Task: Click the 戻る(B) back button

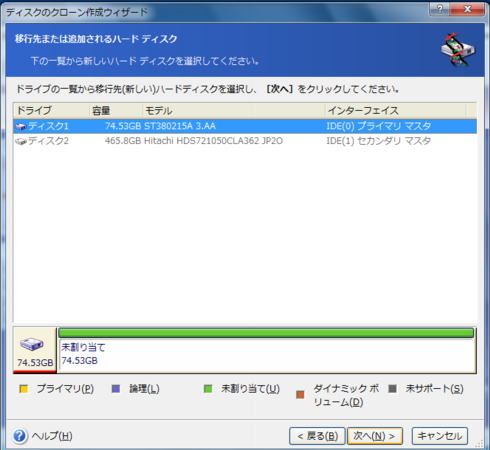Action: 317,436
